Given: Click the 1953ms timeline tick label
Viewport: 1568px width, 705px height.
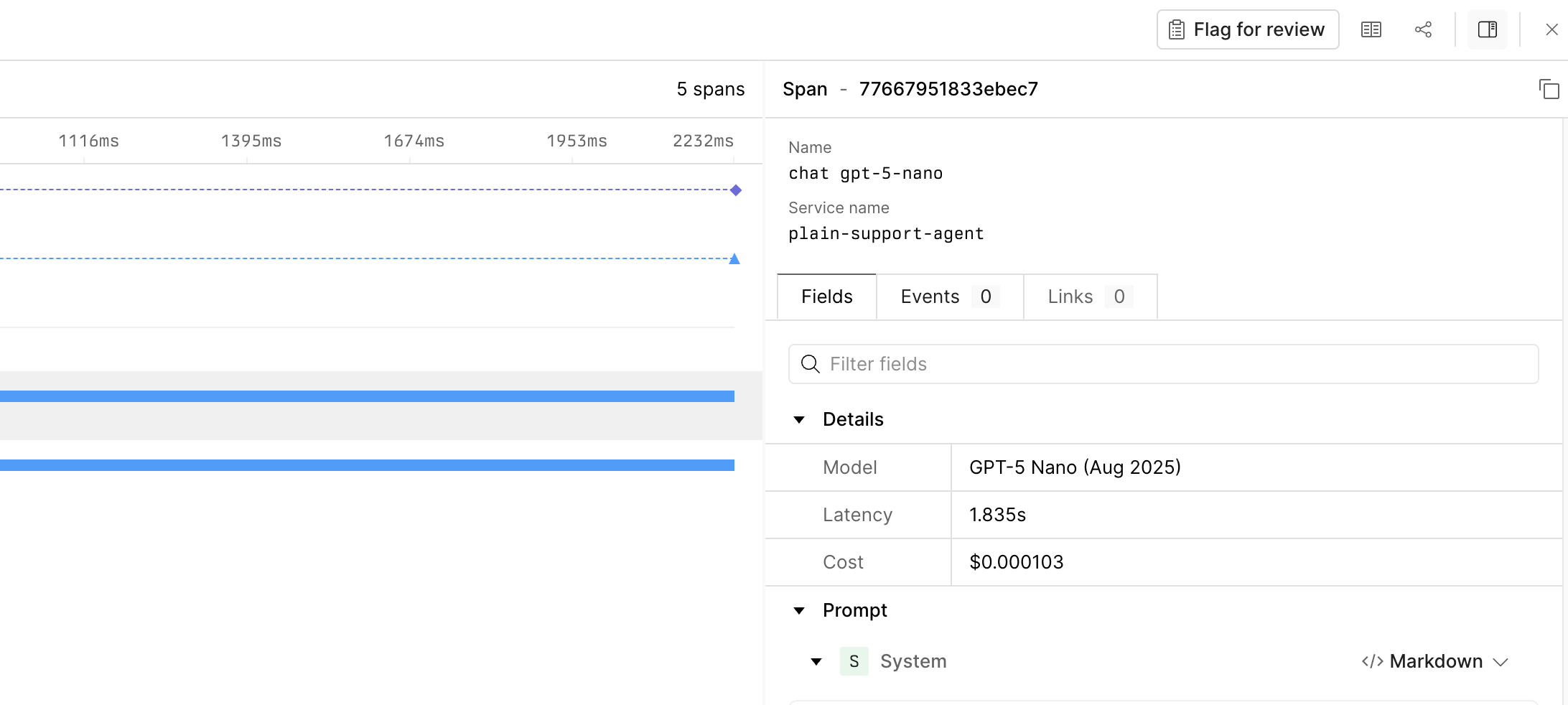Looking at the screenshot, I should tap(577, 141).
